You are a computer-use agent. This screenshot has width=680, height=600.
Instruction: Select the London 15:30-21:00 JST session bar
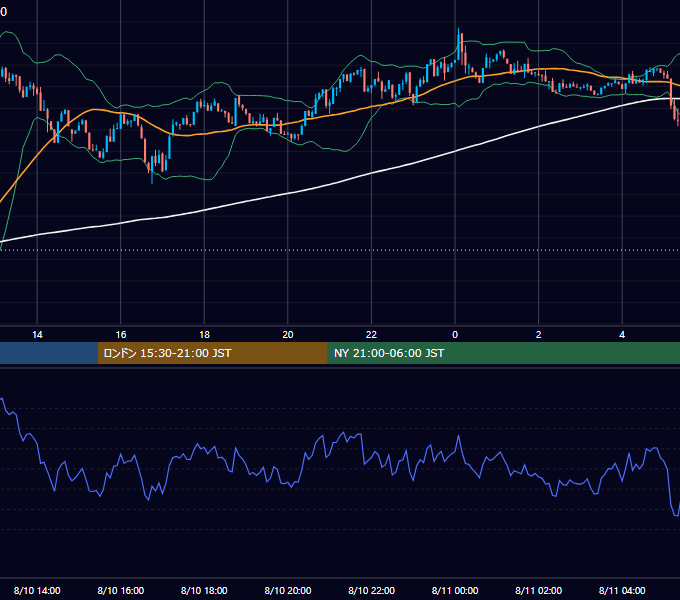(212, 353)
